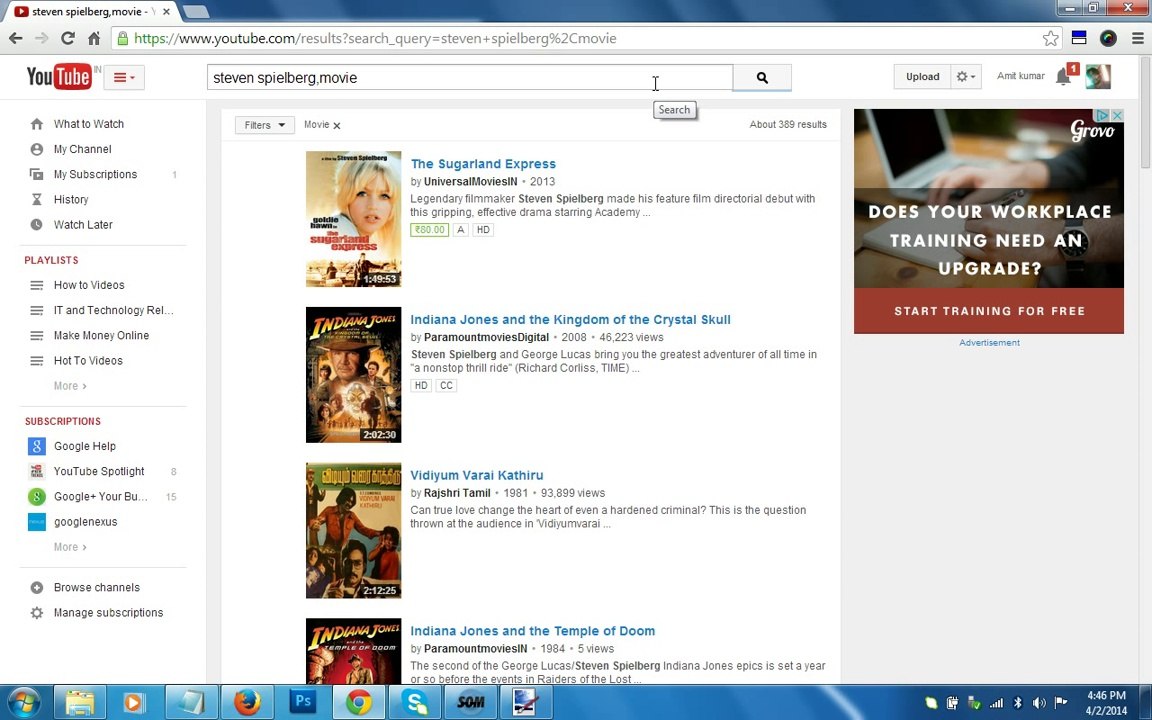Open My Subscriptions
The height and width of the screenshot is (720, 1152).
[96, 174]
